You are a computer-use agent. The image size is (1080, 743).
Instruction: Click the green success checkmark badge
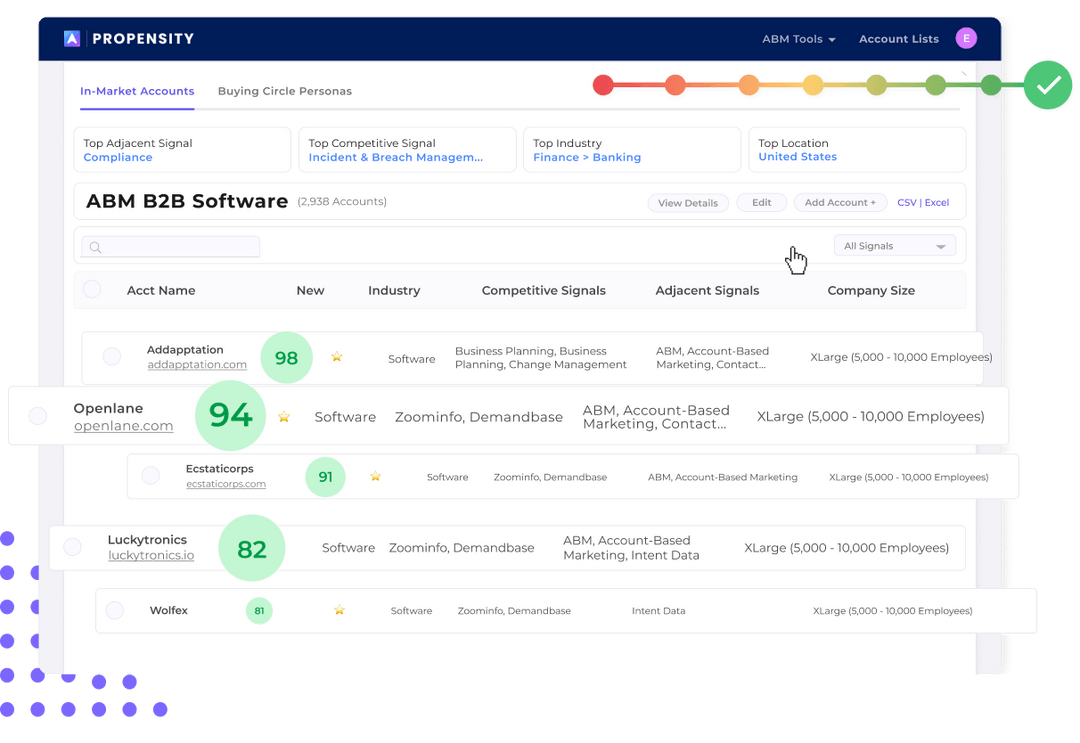tap(1047, 85)
